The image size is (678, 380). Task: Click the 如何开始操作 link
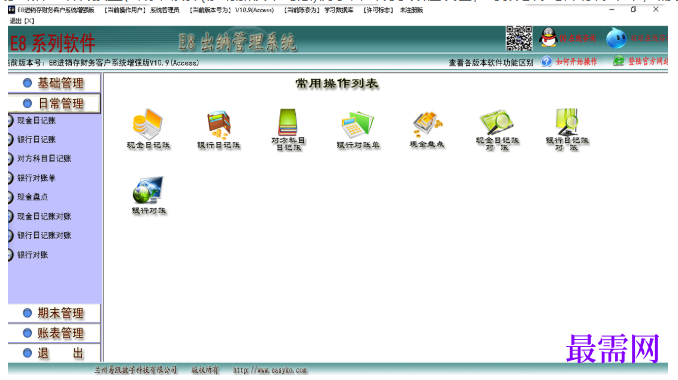[576, 62]
